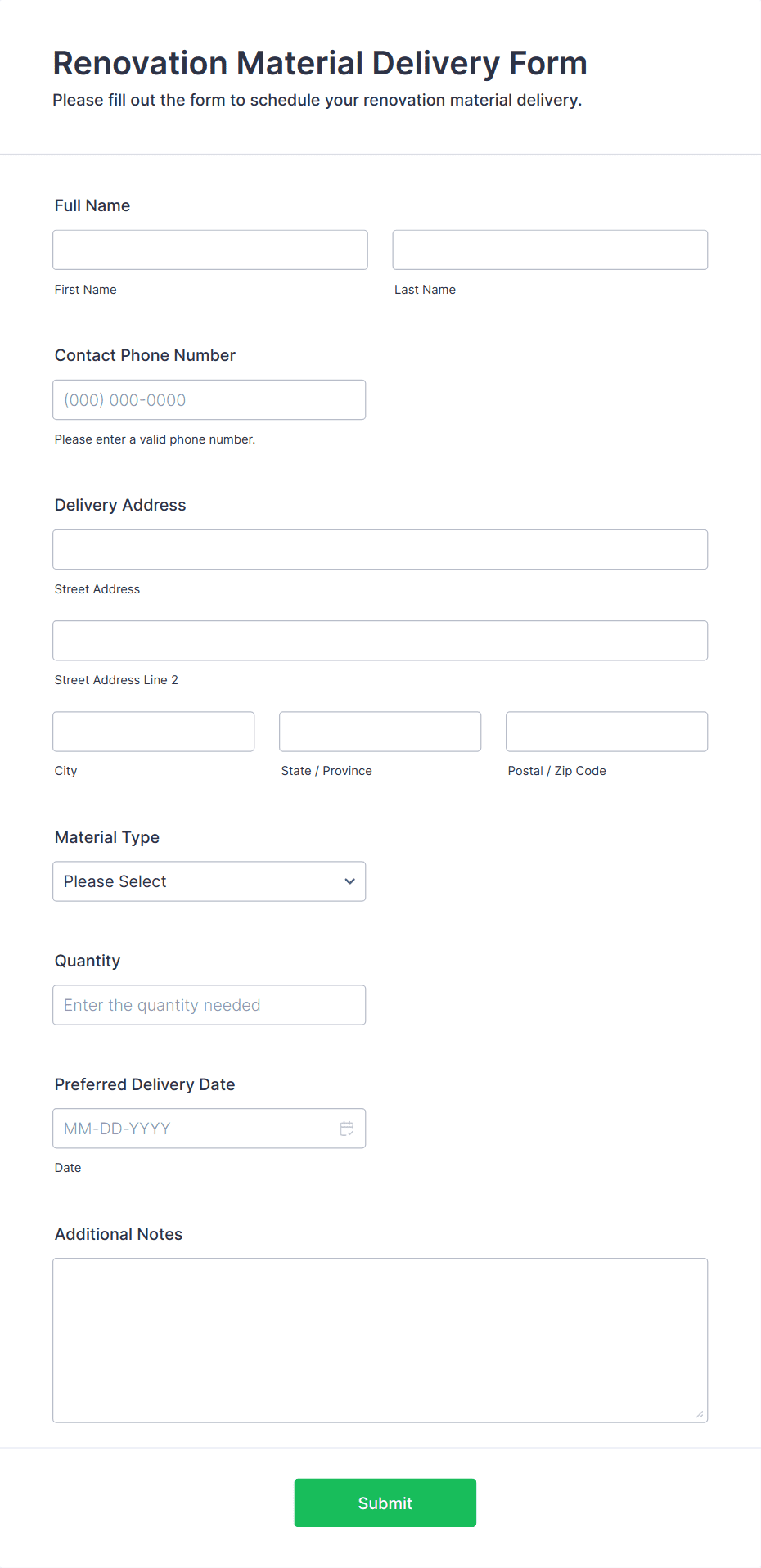The width and height of the screenshot is (761, 1568).
Task: Select the Postal / Zip Code box
Action: click(607, 732)
